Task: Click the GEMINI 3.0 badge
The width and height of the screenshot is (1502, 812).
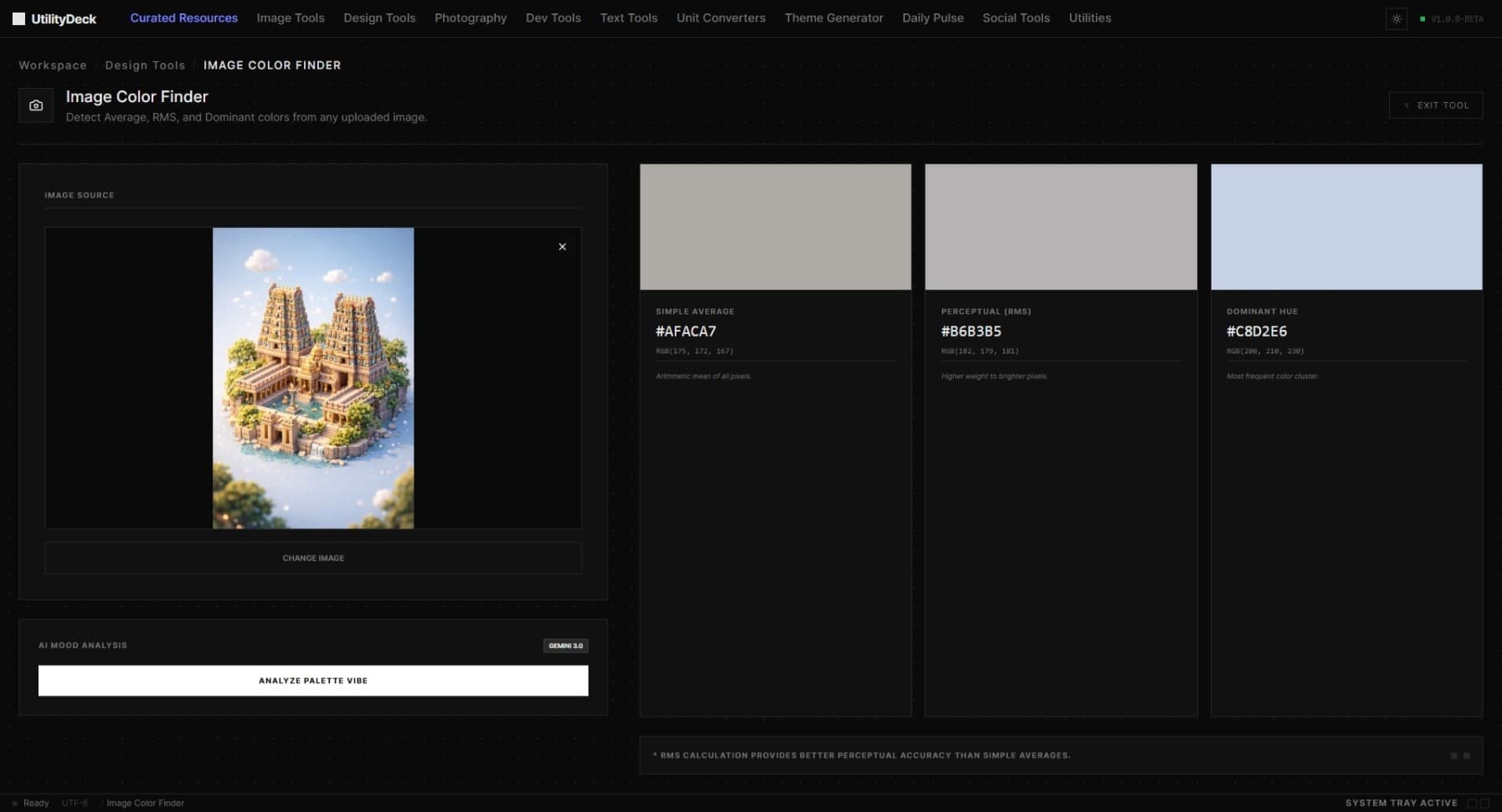Action: coord(565,645)
